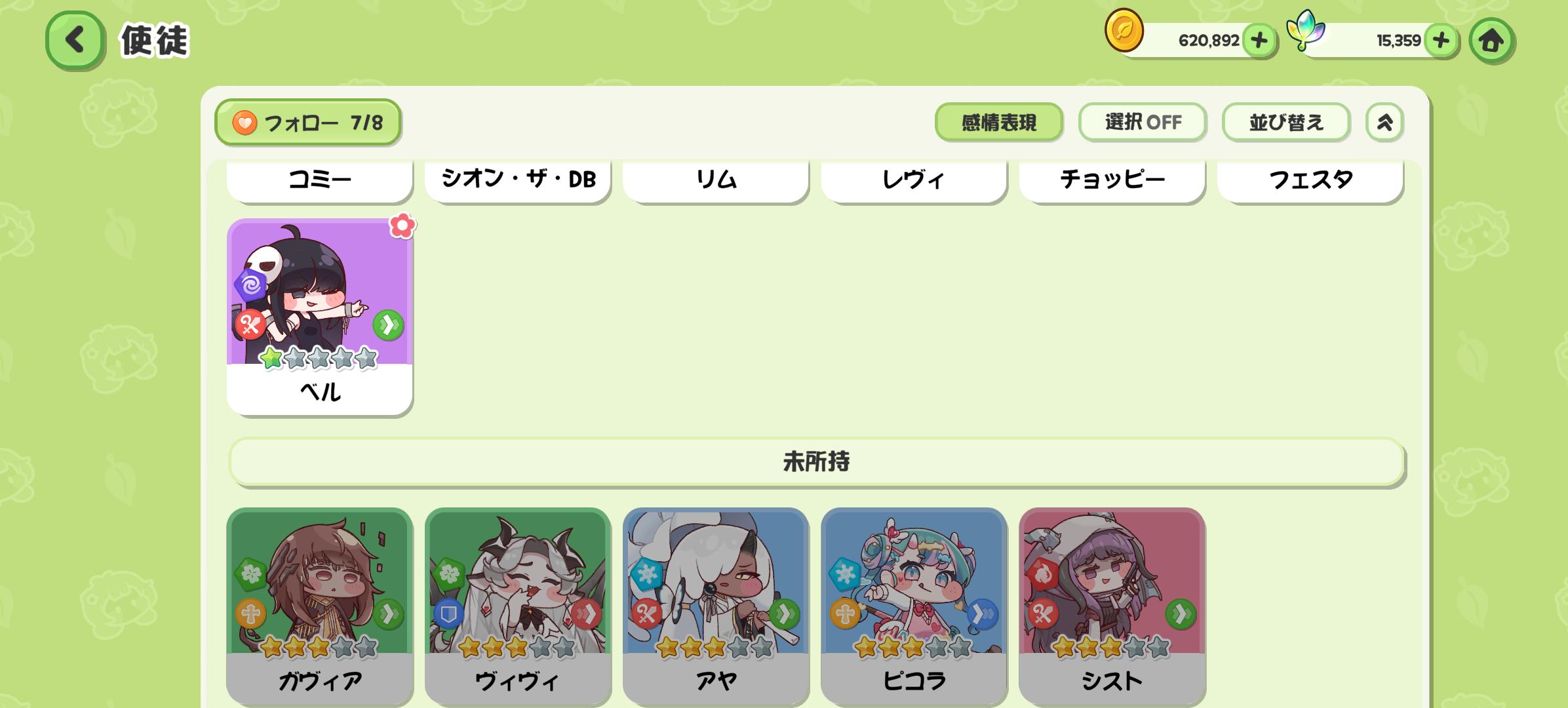Toggle the 感情表現 emotion display
The width and height of the screenshot is (1568, 708).
pyautogui.click(x=998, y=122)
